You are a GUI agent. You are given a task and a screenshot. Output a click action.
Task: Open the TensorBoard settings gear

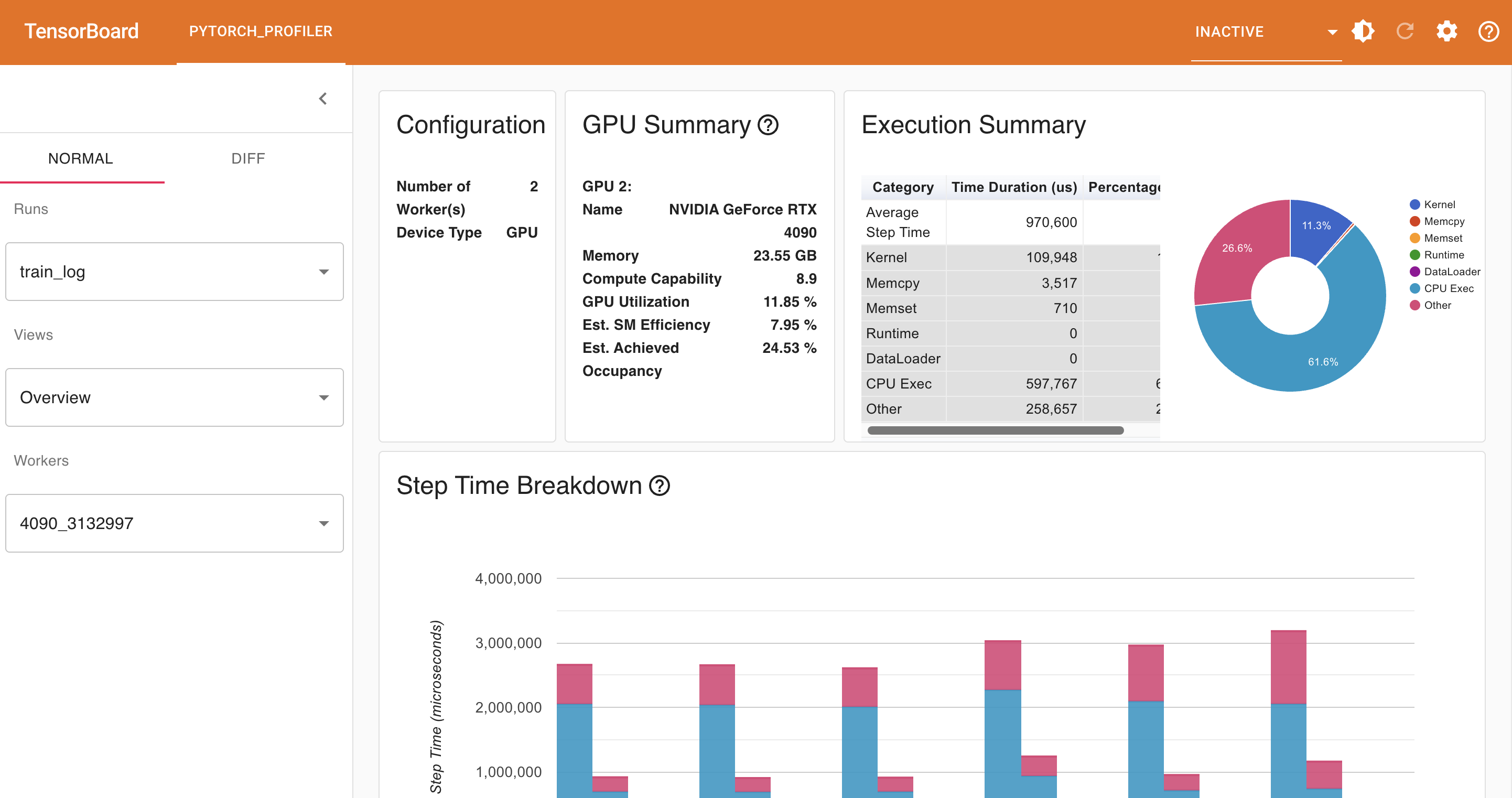tap(1446, 31)
